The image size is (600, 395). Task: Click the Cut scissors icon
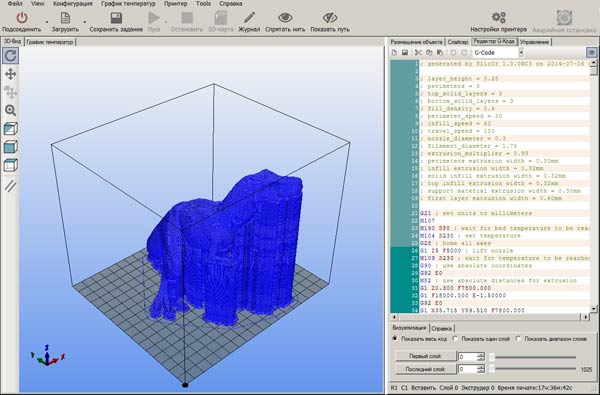(418, 52)
